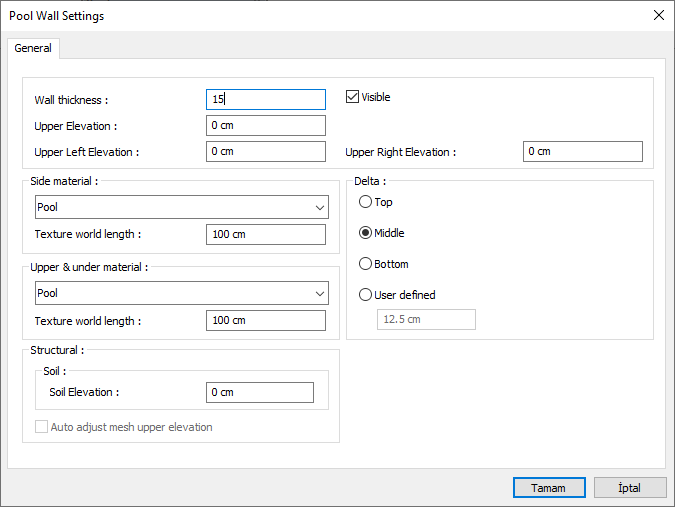Select the Middle delta option
This screenshot has width=675, height=507.
pyautogui.click(x=365, y=233)
